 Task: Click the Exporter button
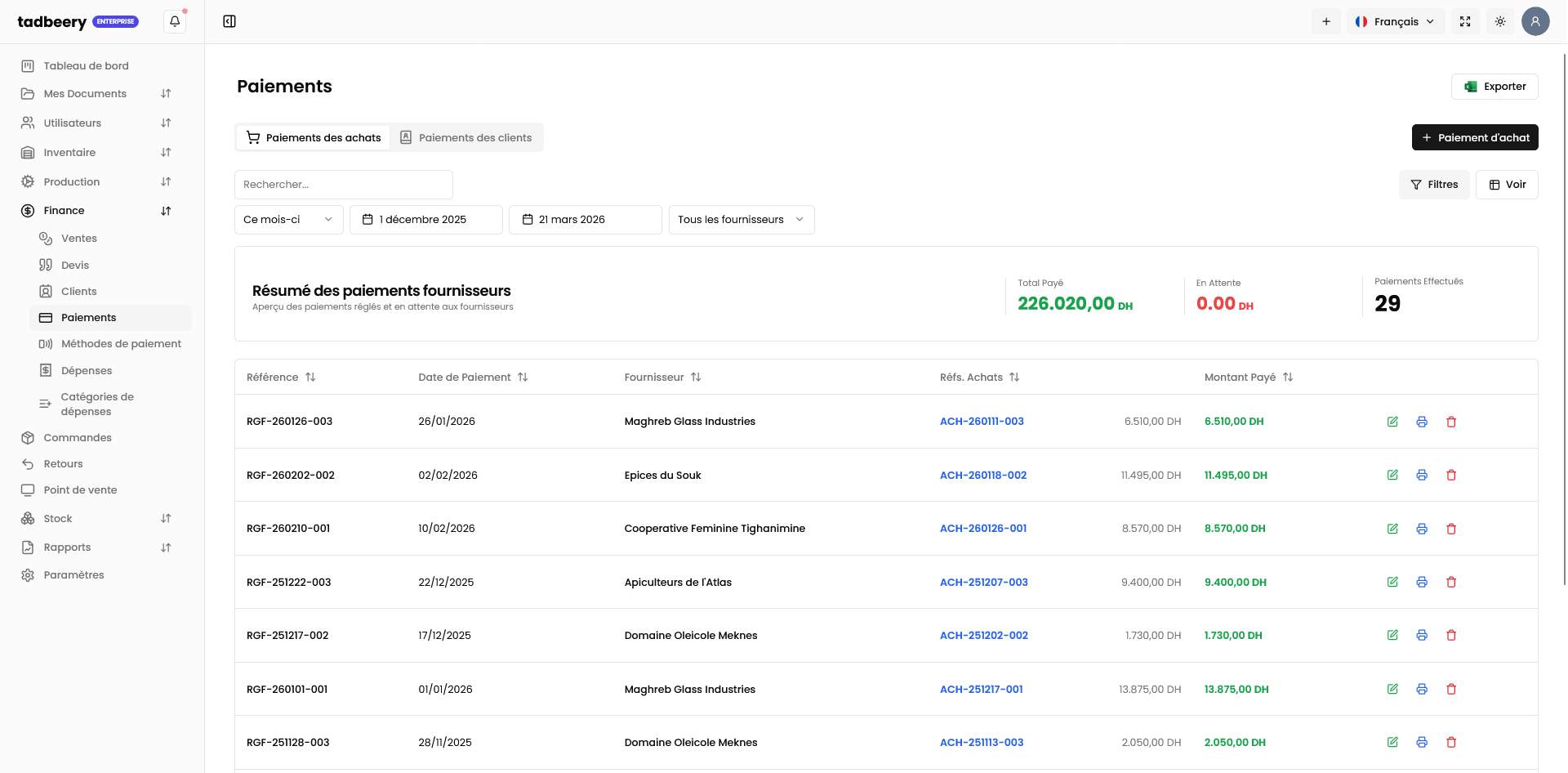pos(1494,87)
